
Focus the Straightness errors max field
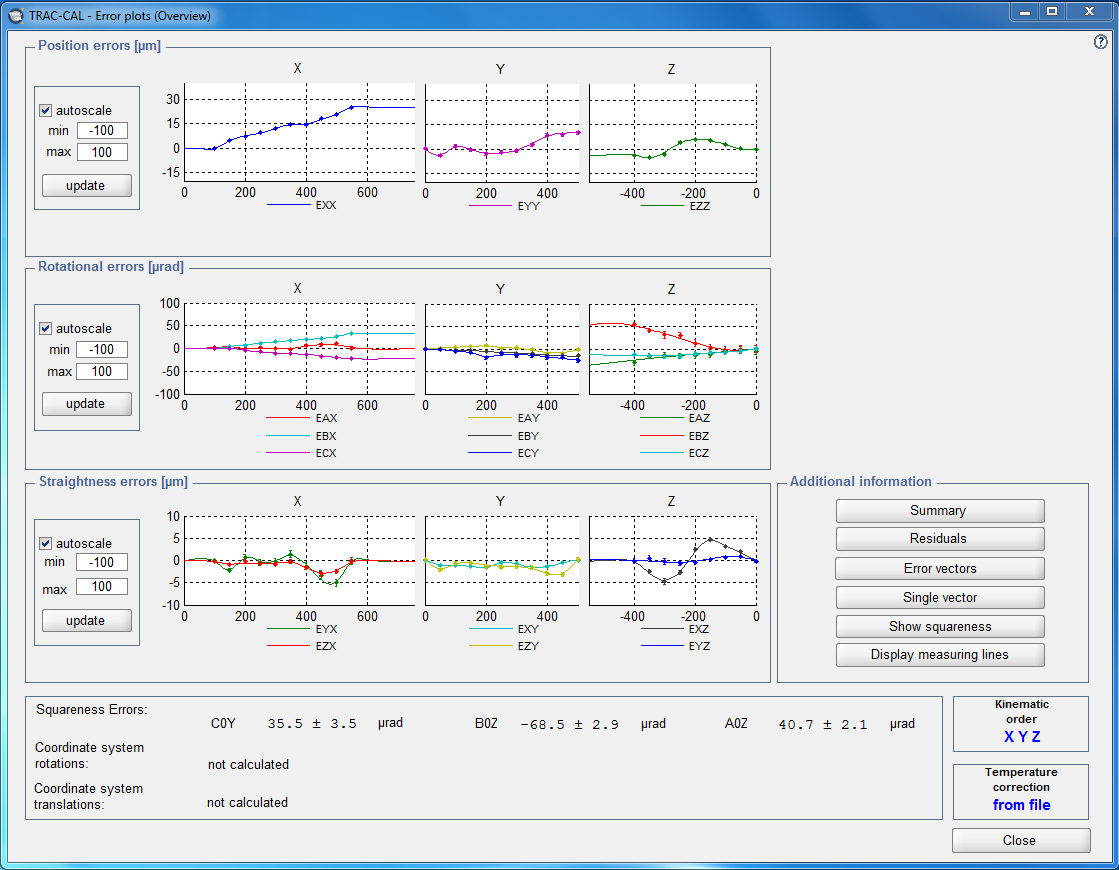click(x=102, y=587)
